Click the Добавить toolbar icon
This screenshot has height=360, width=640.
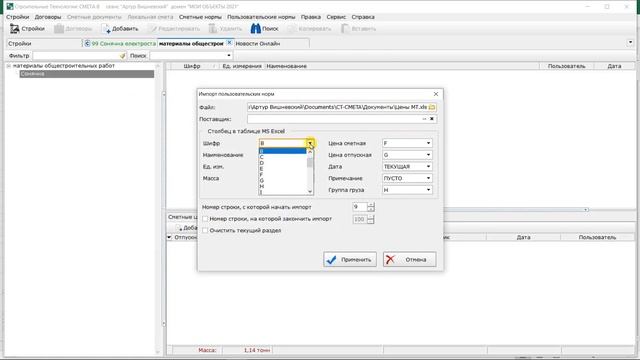[106, 29]
